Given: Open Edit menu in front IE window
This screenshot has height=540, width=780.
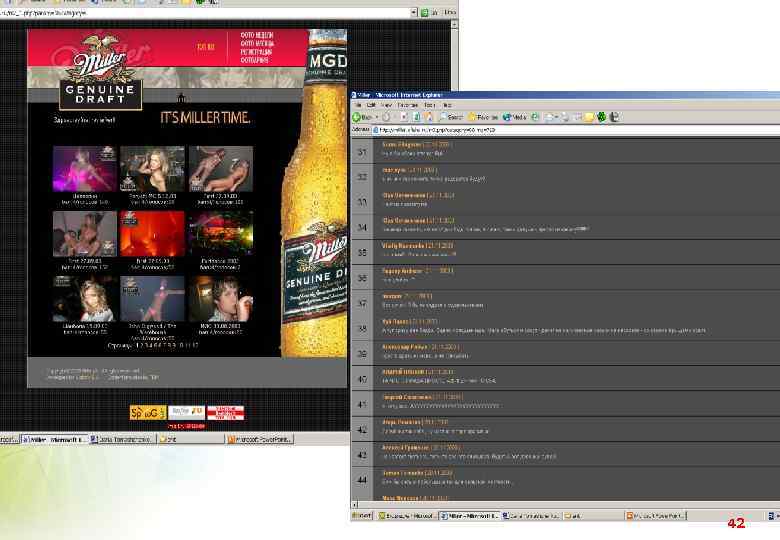Looking at the screenshot, I should (371, 105).
